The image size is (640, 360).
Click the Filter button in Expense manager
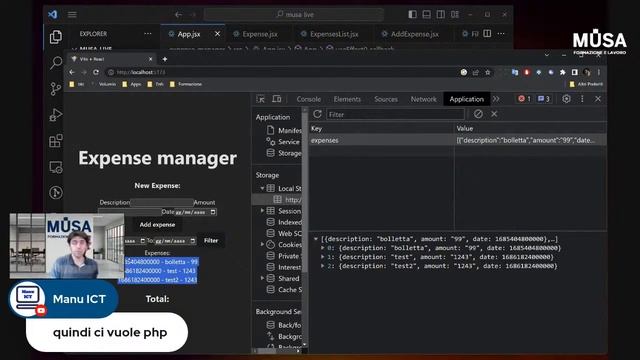click(211, 241)
